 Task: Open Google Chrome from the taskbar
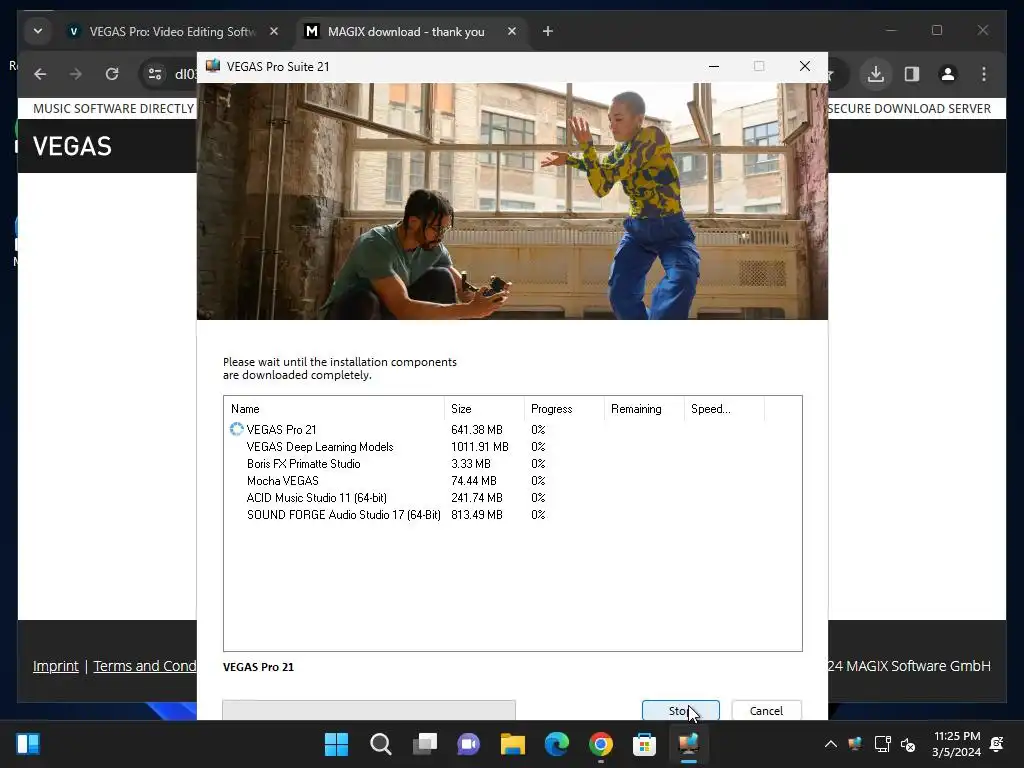pyautogui.click(x=601, y=744)
